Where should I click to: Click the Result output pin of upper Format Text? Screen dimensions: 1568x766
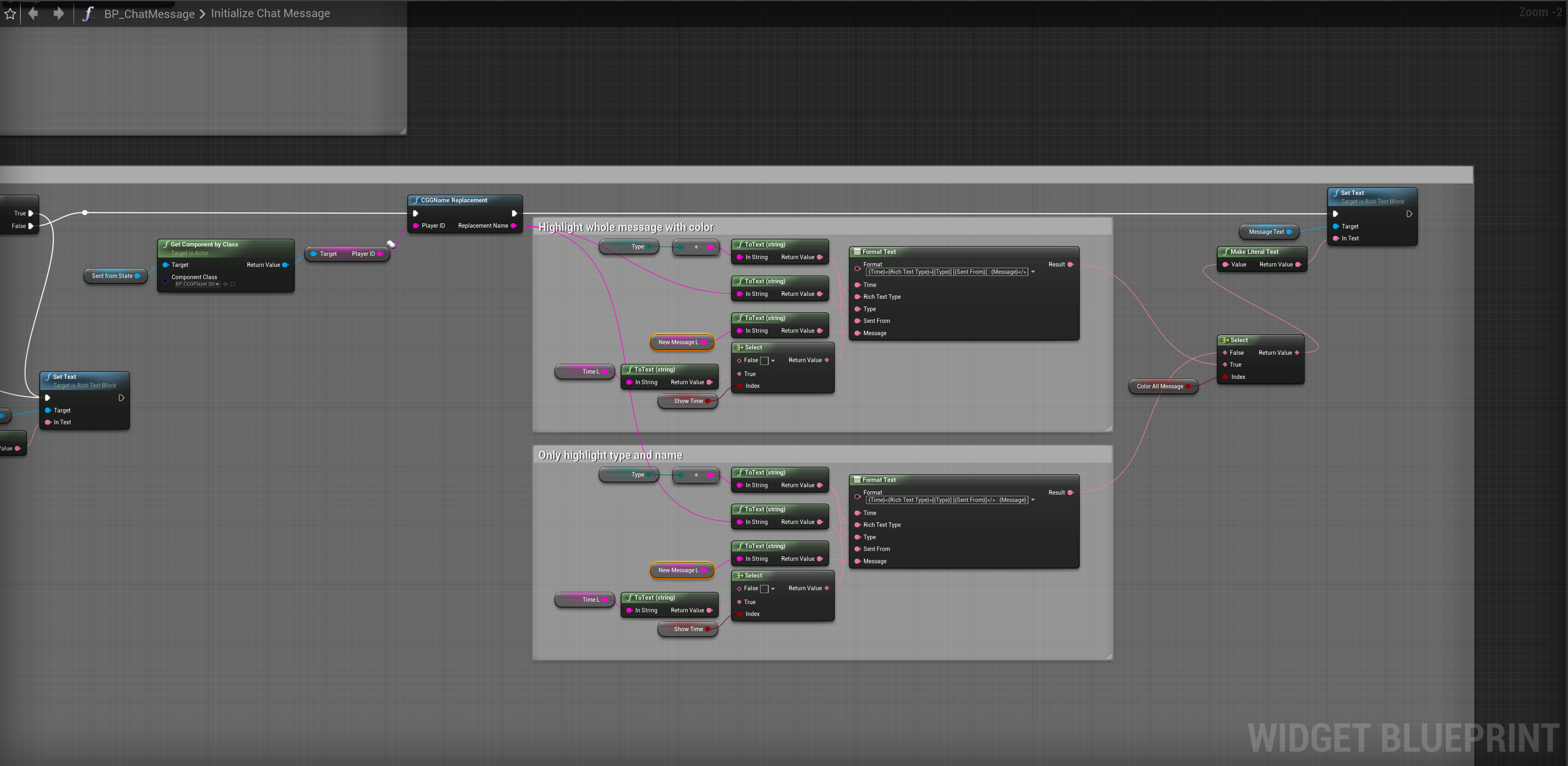pos(1070,264)
